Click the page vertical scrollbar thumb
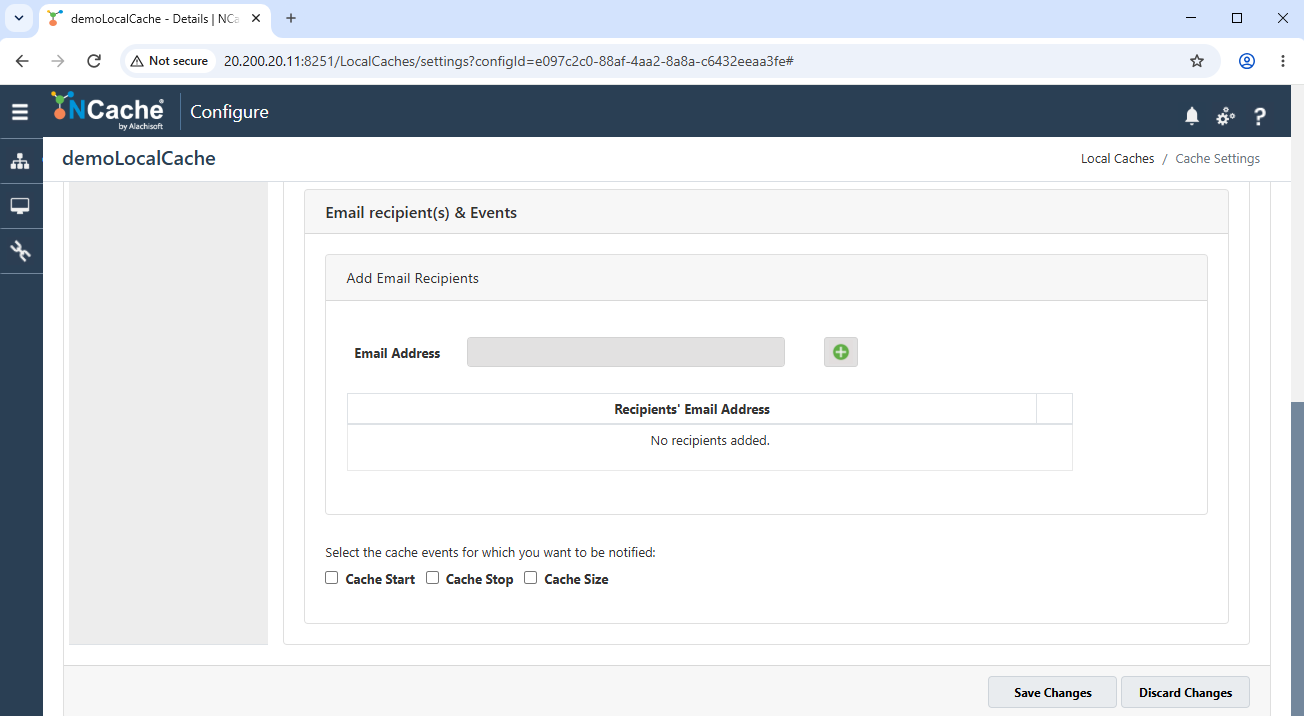The image size is (1304, 716). (1297, 558)
